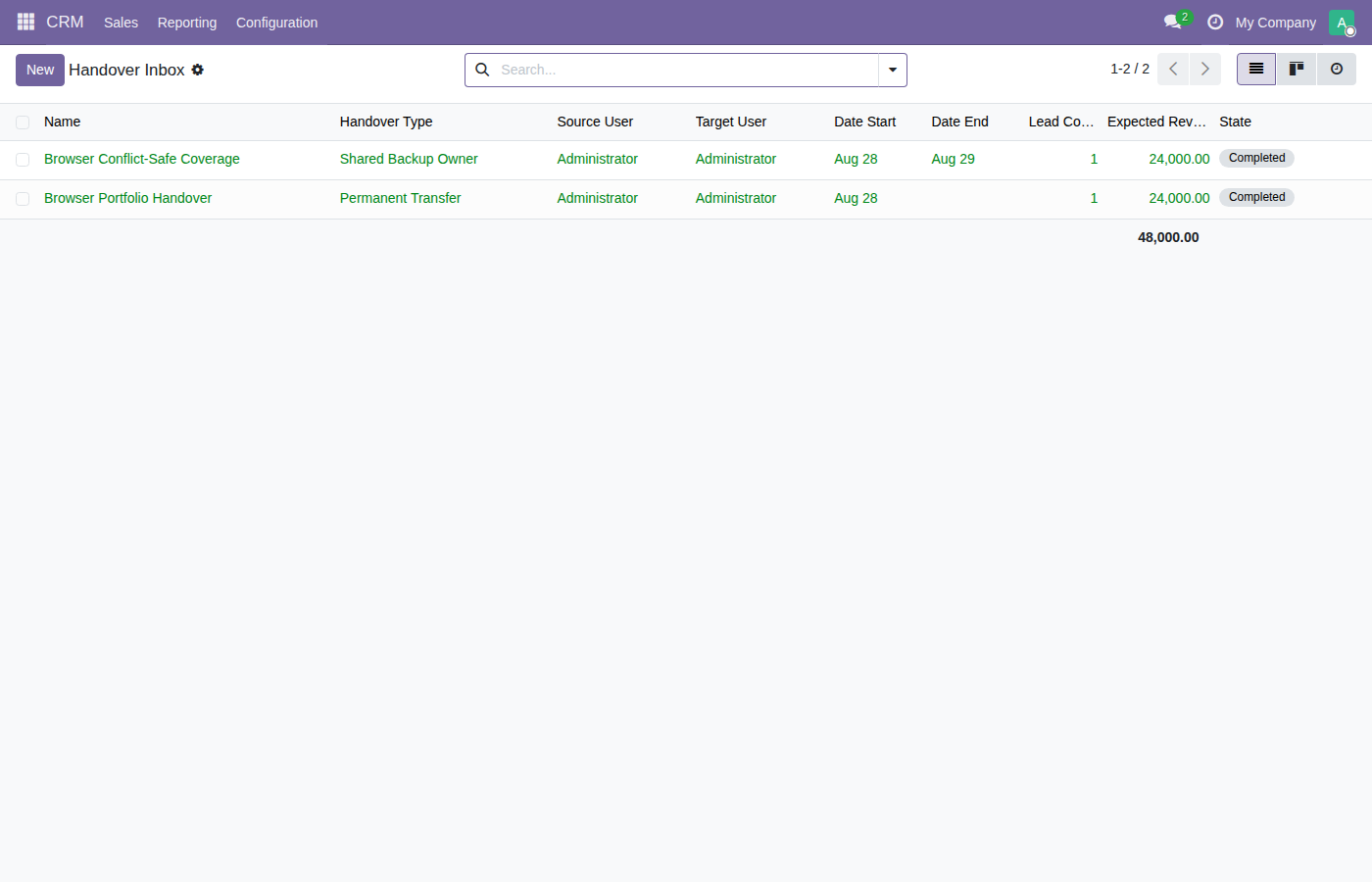The image size is (1372, 882).
Task: Sort by State column header
Action: pyautogui.click(x=1235, y=122)
